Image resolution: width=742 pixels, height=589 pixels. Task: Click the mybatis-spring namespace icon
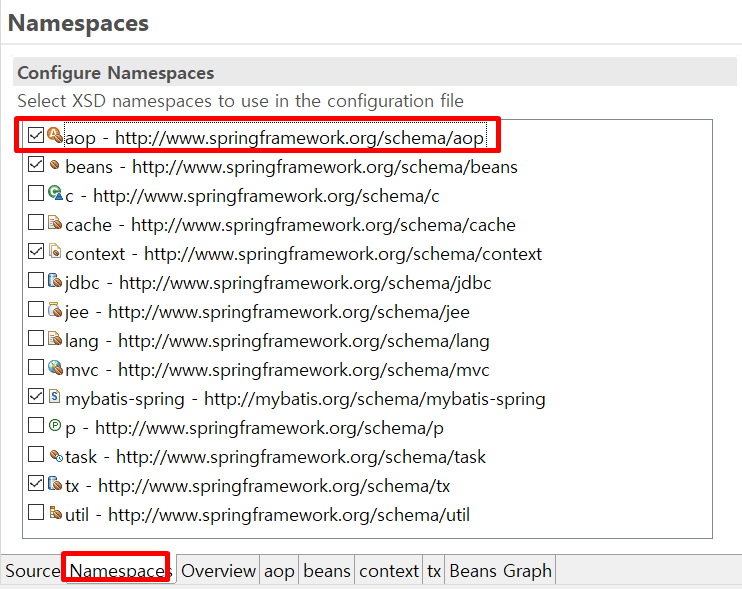(55, 396)
